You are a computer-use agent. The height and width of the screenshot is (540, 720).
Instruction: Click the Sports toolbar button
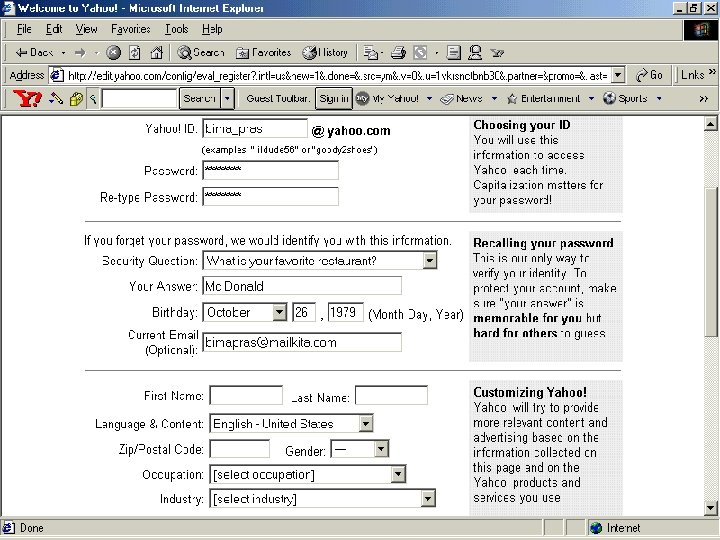(x=625, y=98)
